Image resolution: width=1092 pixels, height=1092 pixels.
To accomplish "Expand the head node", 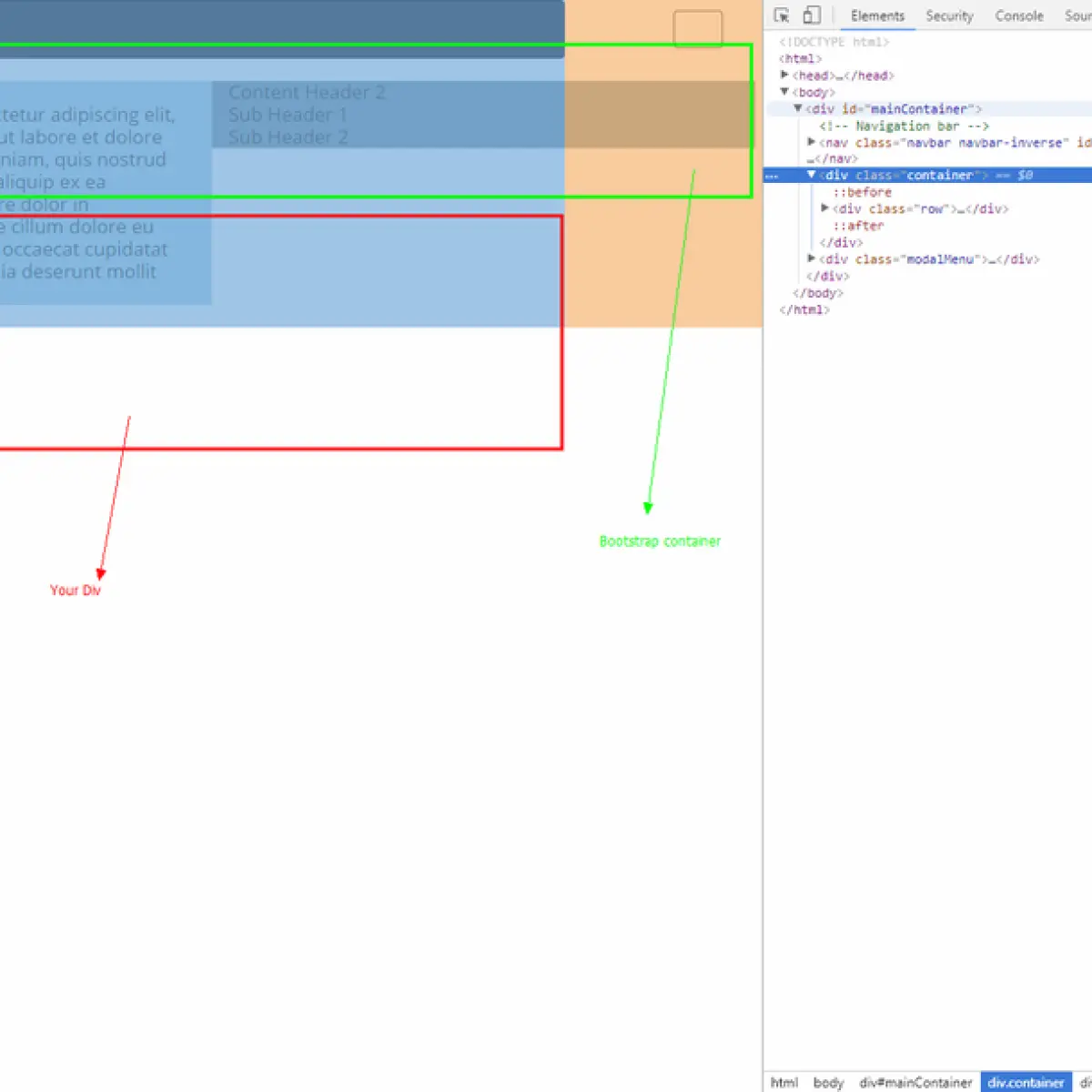I will point(784,75).
